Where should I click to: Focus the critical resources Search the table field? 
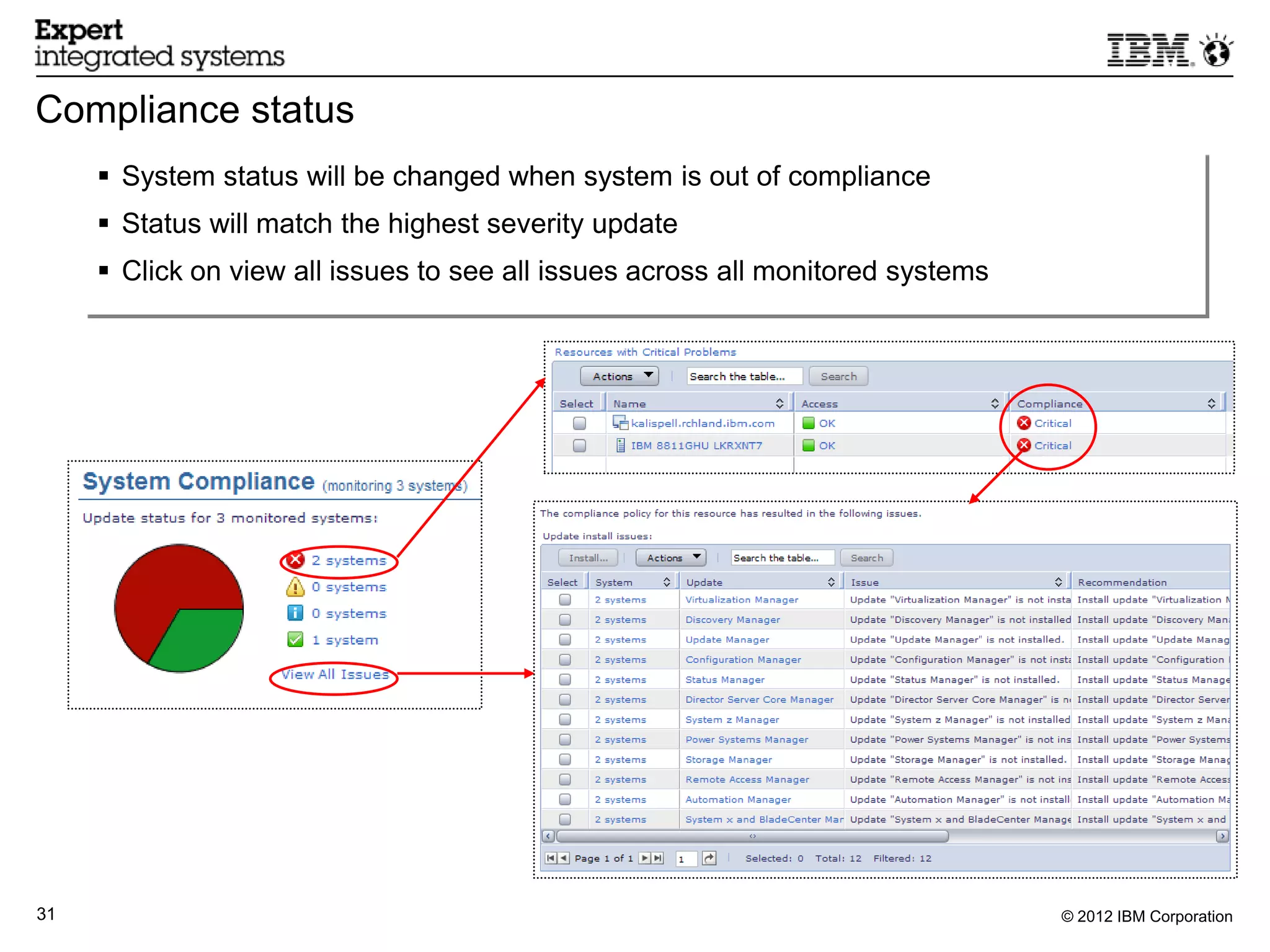[744, 376]
